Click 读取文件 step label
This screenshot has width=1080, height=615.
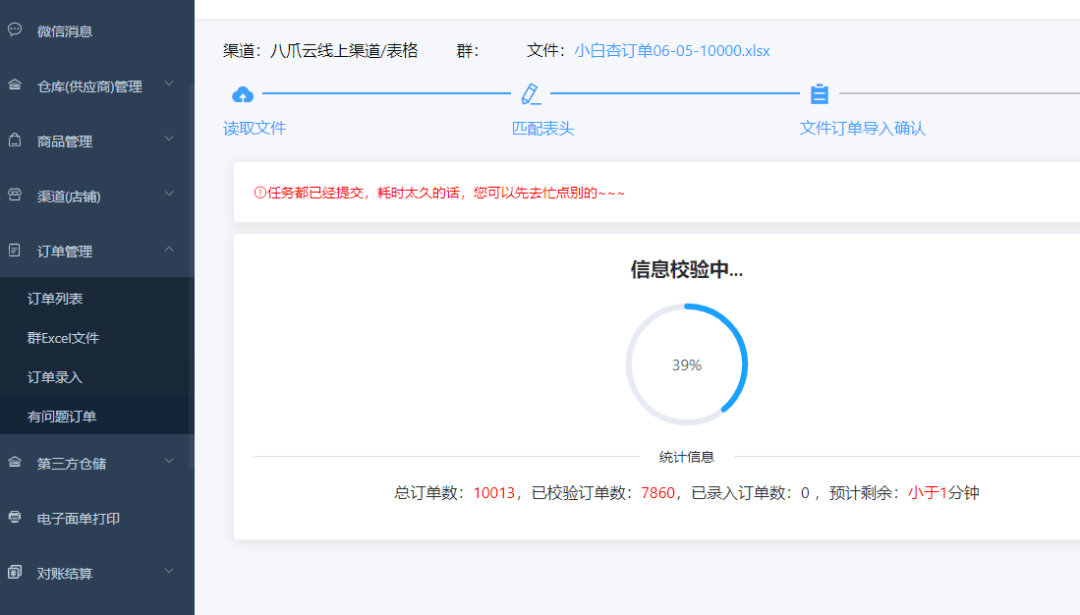click(x=254, y=128)
